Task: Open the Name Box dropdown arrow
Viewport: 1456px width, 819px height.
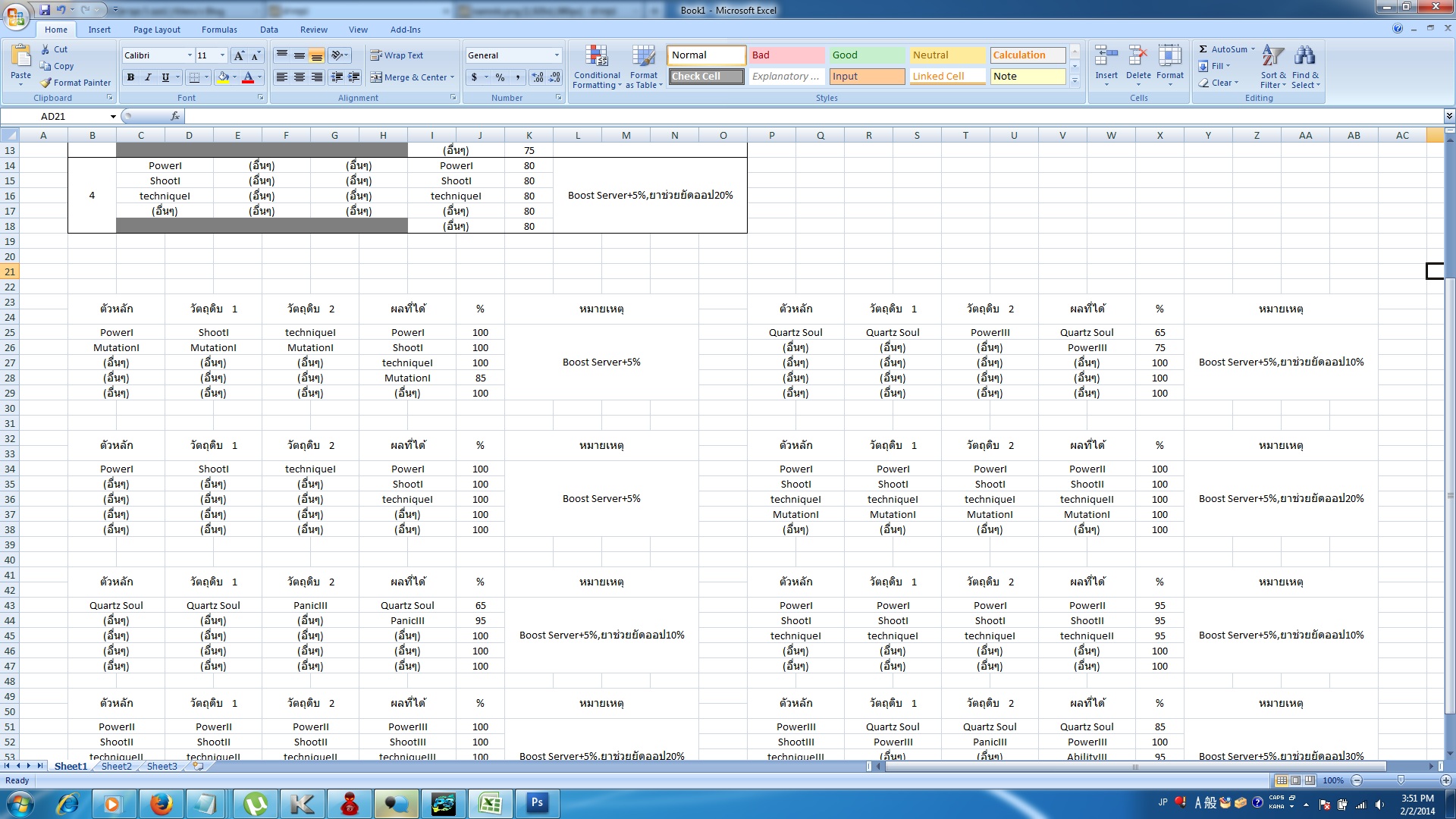Action: coord(113,117)
